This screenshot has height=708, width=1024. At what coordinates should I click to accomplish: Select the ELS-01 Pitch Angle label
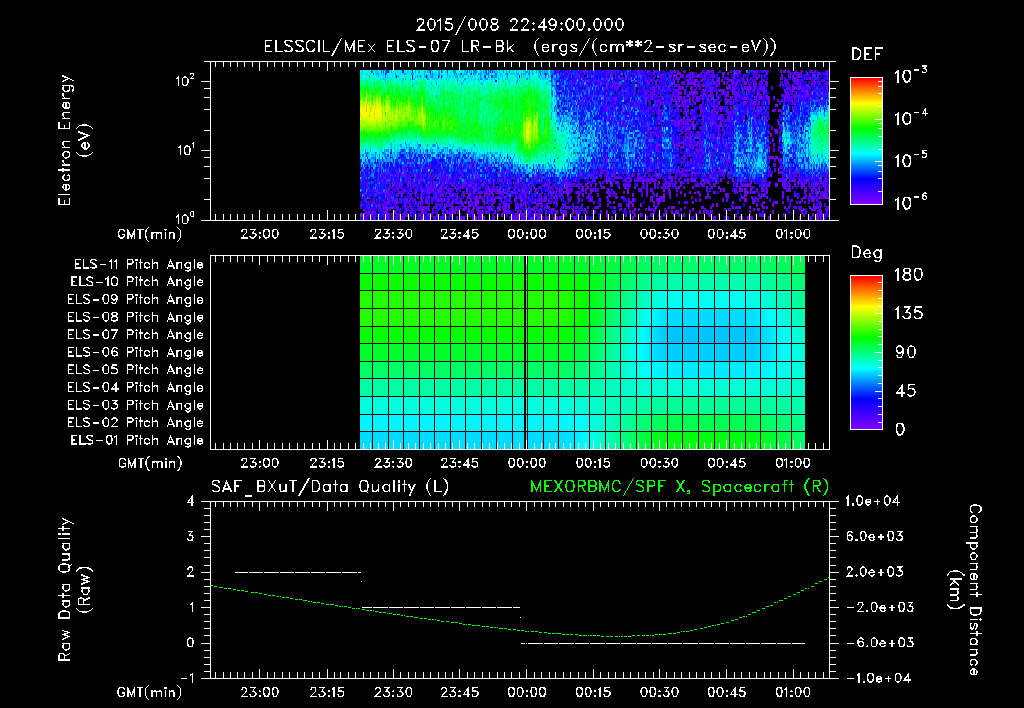137,441
